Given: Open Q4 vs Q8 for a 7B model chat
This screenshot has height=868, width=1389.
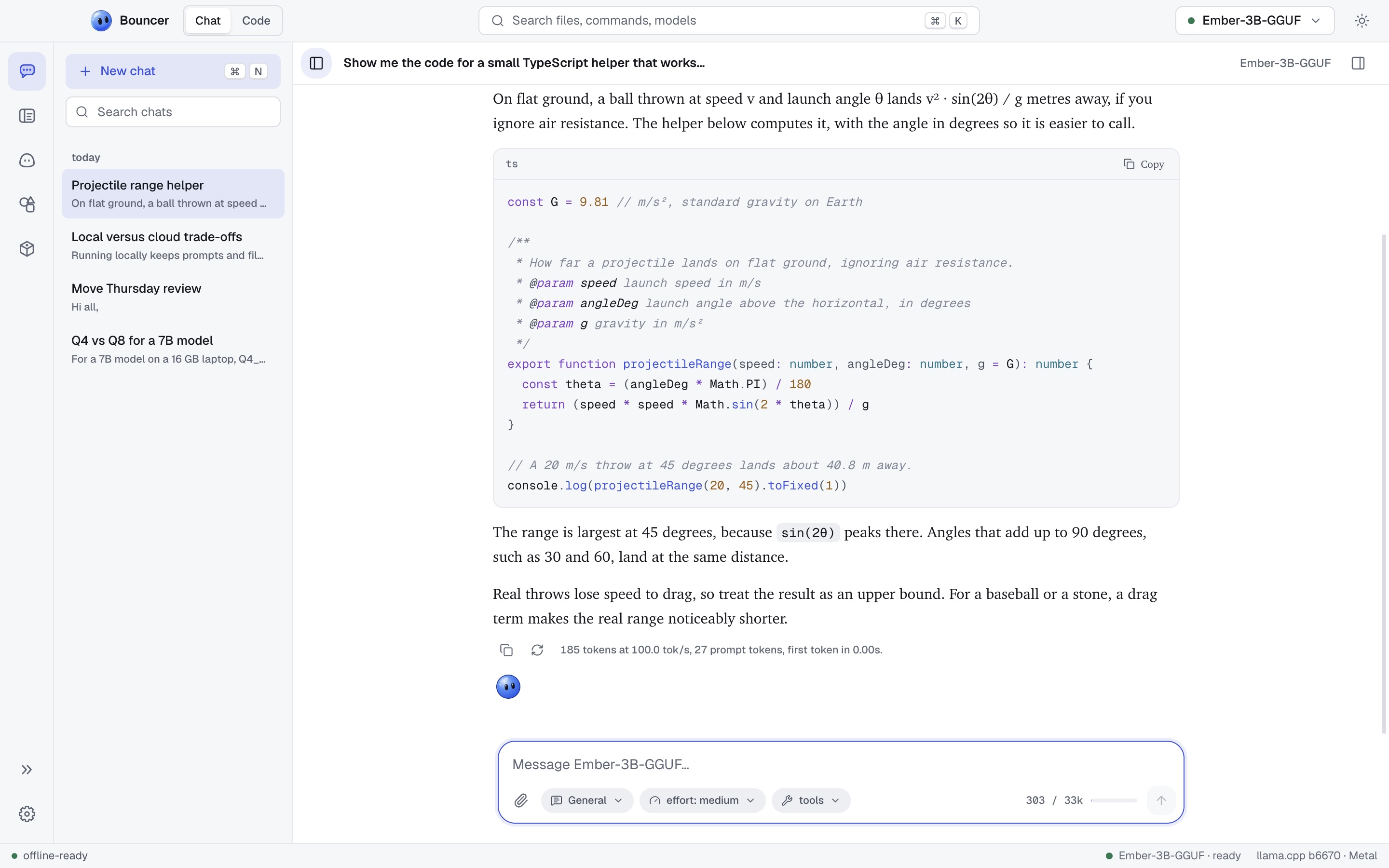Looking at the screenshot, I should [x=173, y=349].
